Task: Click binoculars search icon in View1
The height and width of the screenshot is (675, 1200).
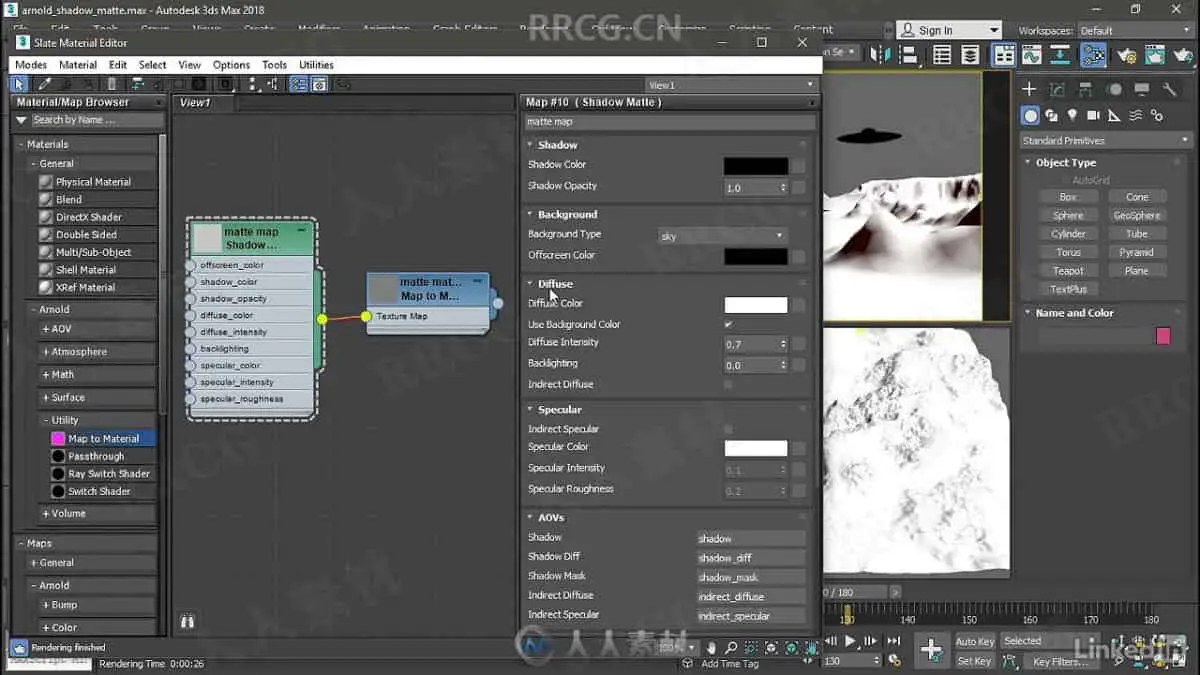Action: coord(187,621)
